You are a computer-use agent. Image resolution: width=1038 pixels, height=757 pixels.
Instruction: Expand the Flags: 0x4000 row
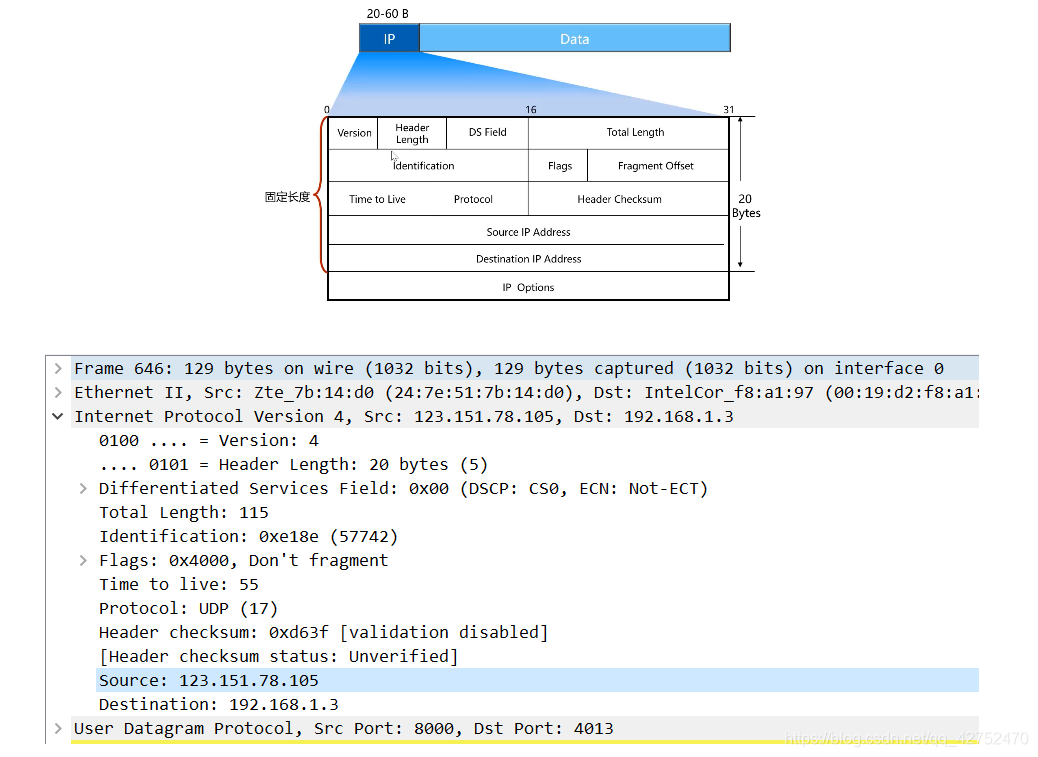point(83,560)
